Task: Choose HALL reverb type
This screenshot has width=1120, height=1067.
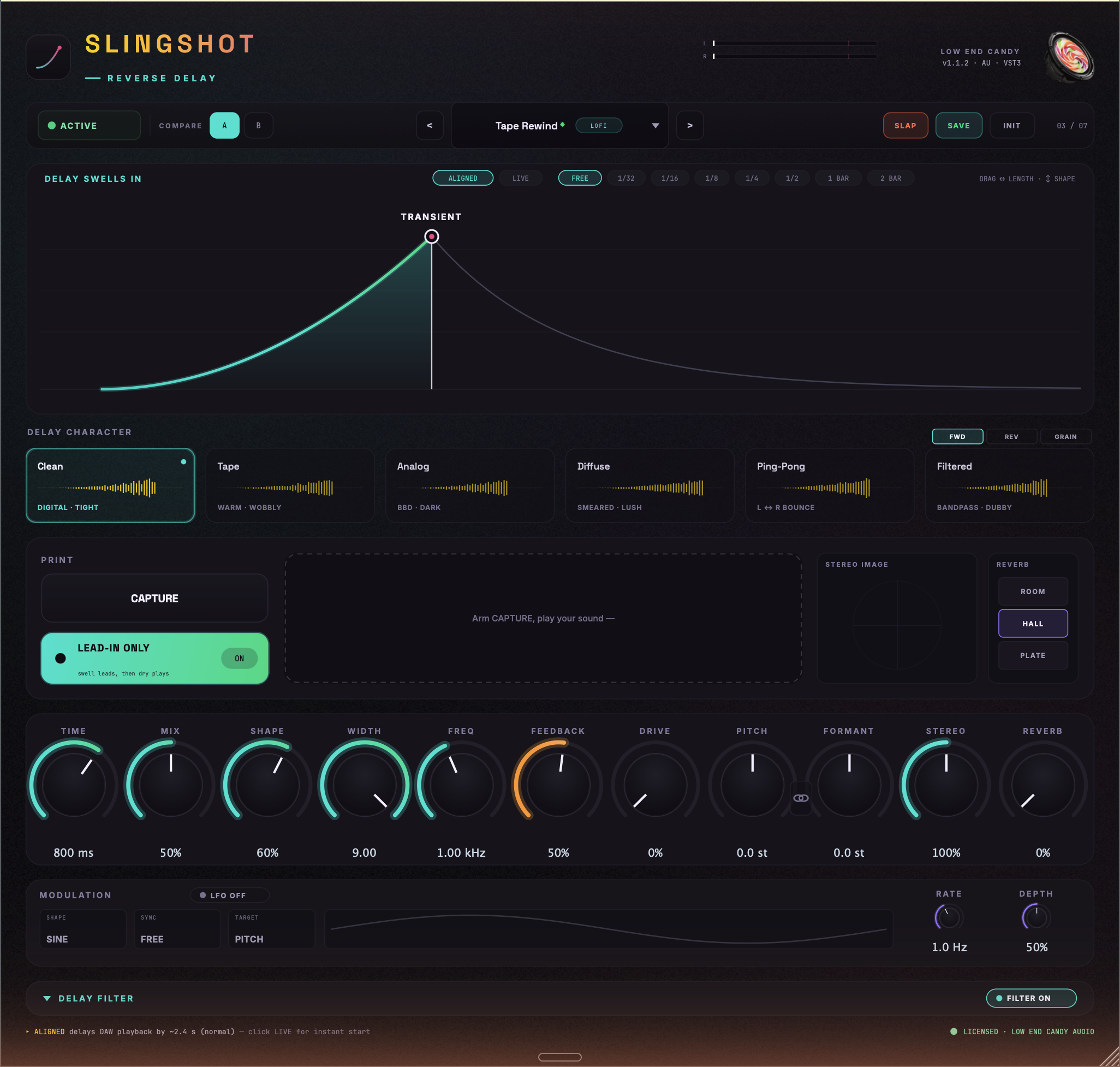Action: (x=1033, y=624)
